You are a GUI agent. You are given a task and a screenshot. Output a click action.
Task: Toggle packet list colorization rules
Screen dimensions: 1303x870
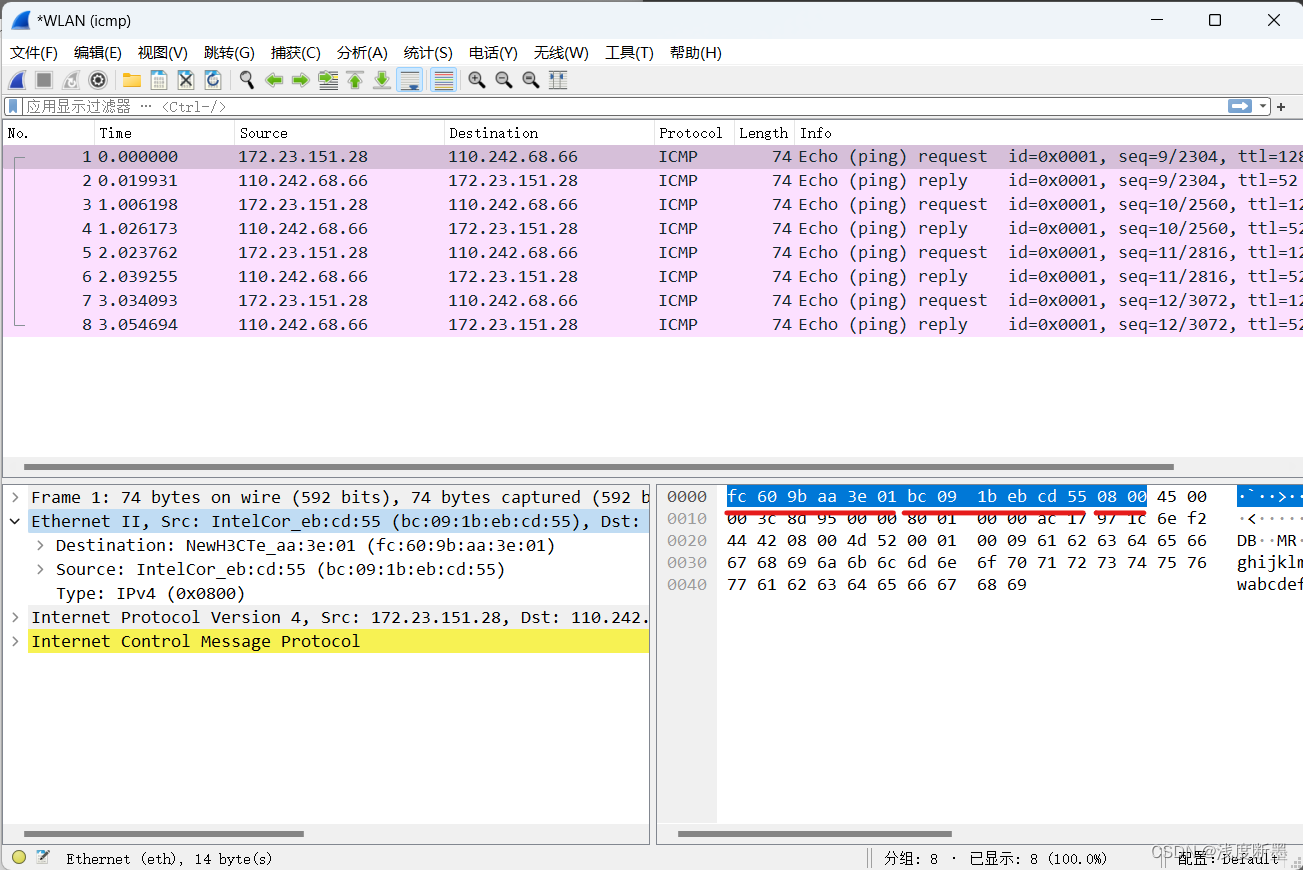(x=443, y=80)
